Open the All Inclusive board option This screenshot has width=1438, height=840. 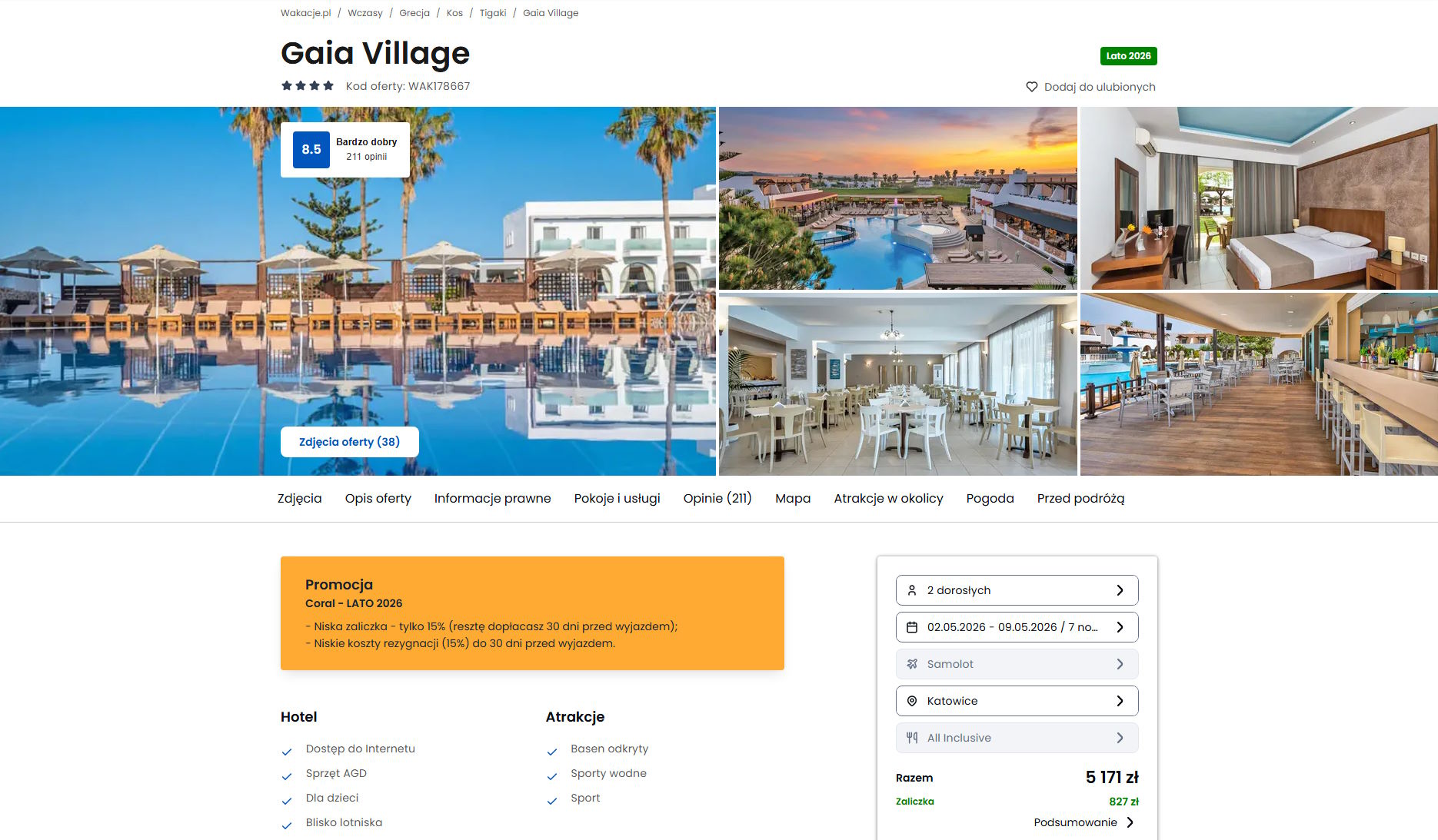(1017, 738)
